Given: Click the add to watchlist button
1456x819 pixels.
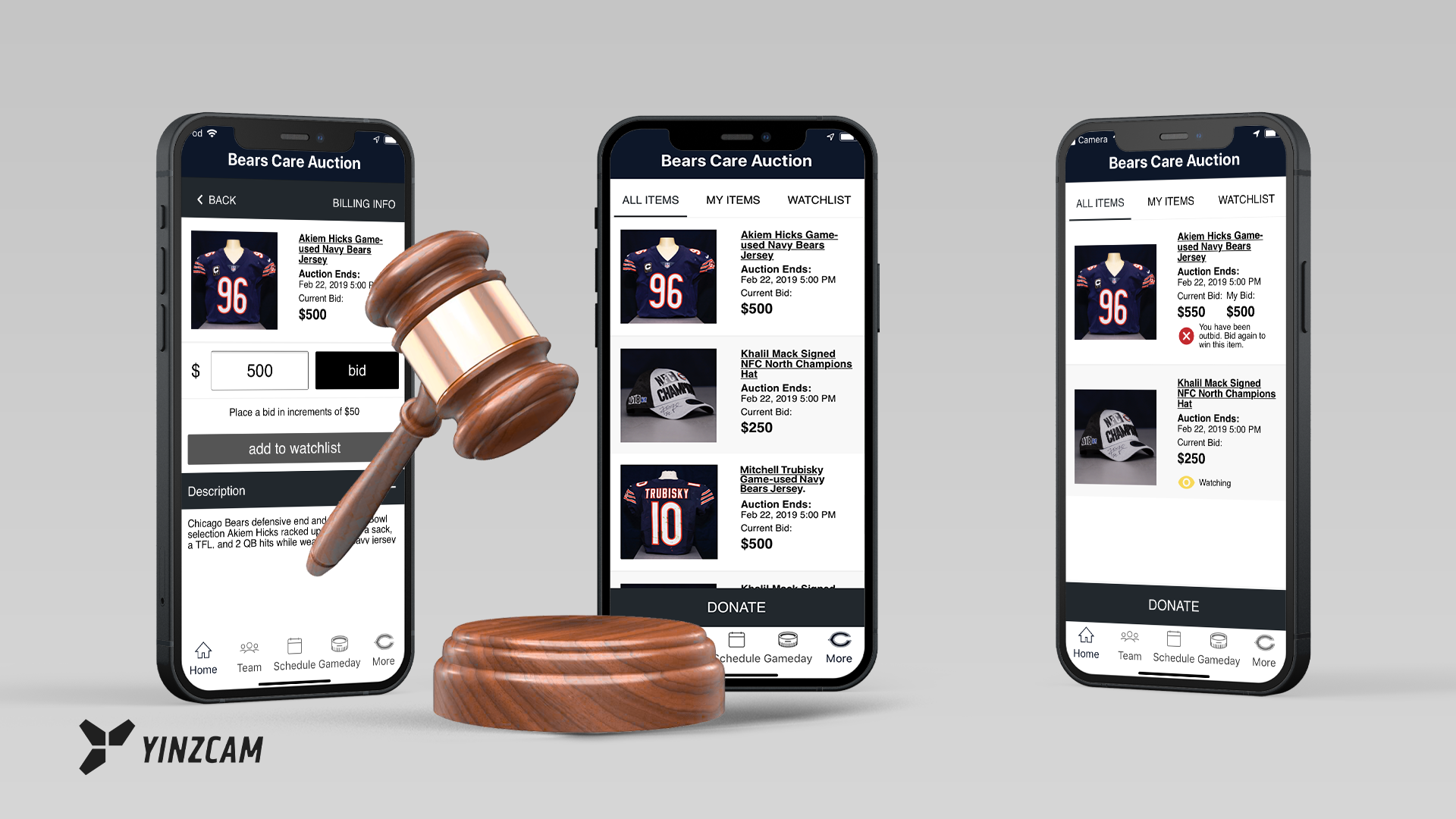Looking at the screenshot, I should point(293,447).
